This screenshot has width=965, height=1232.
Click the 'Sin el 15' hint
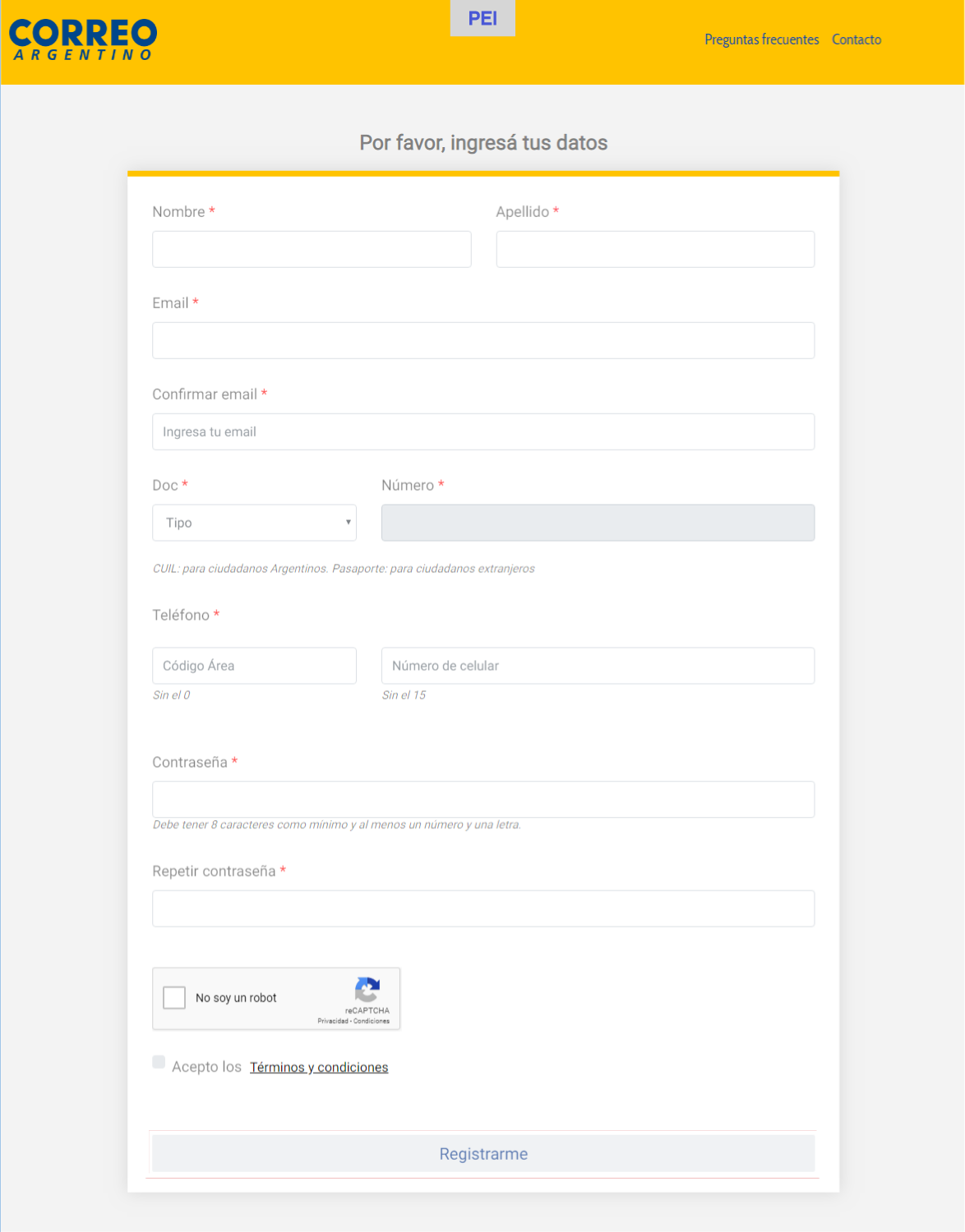[404, 695]
